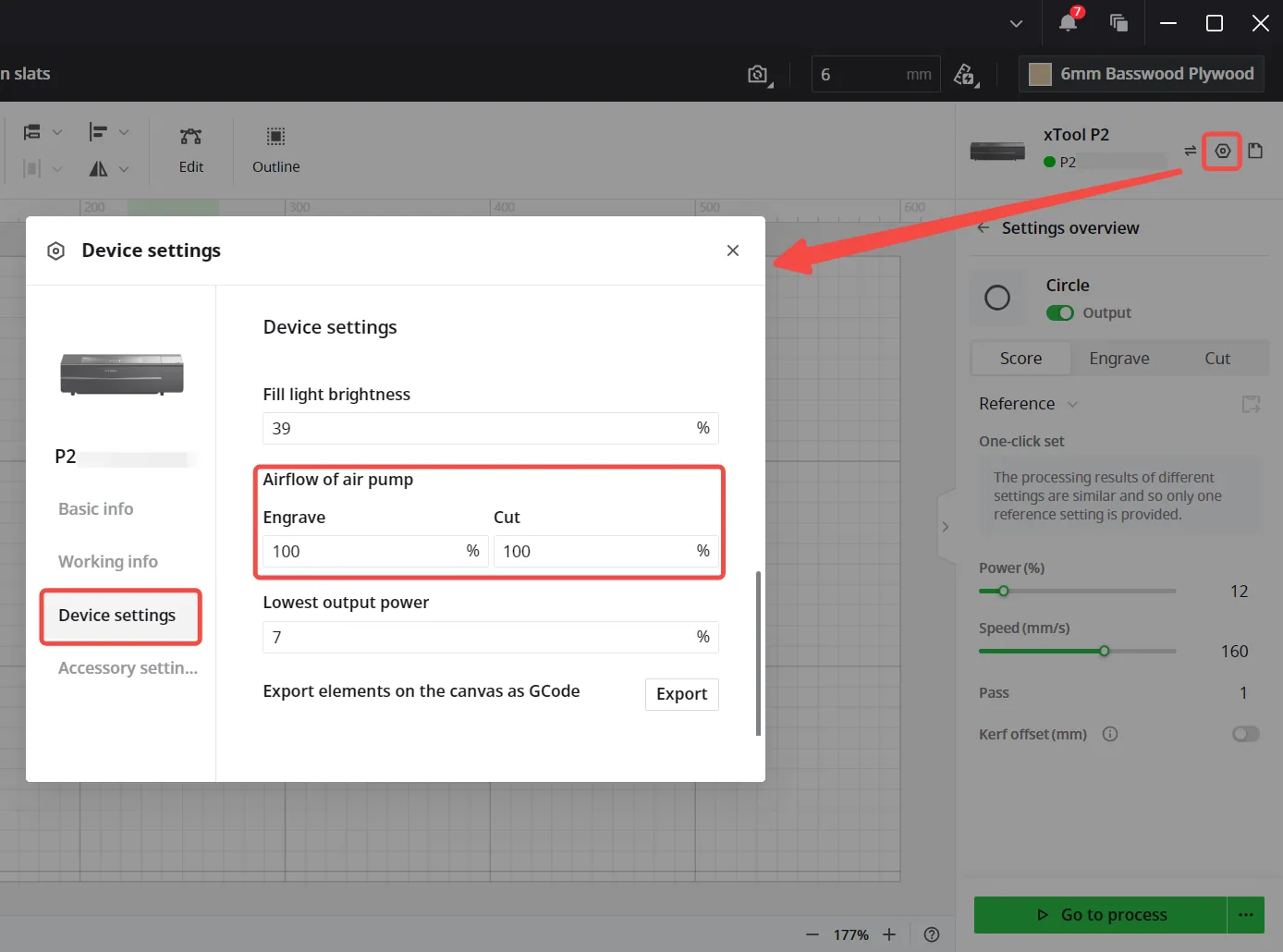
Task: Click the camera refresh icon
Action: click(x=759, y=75)
